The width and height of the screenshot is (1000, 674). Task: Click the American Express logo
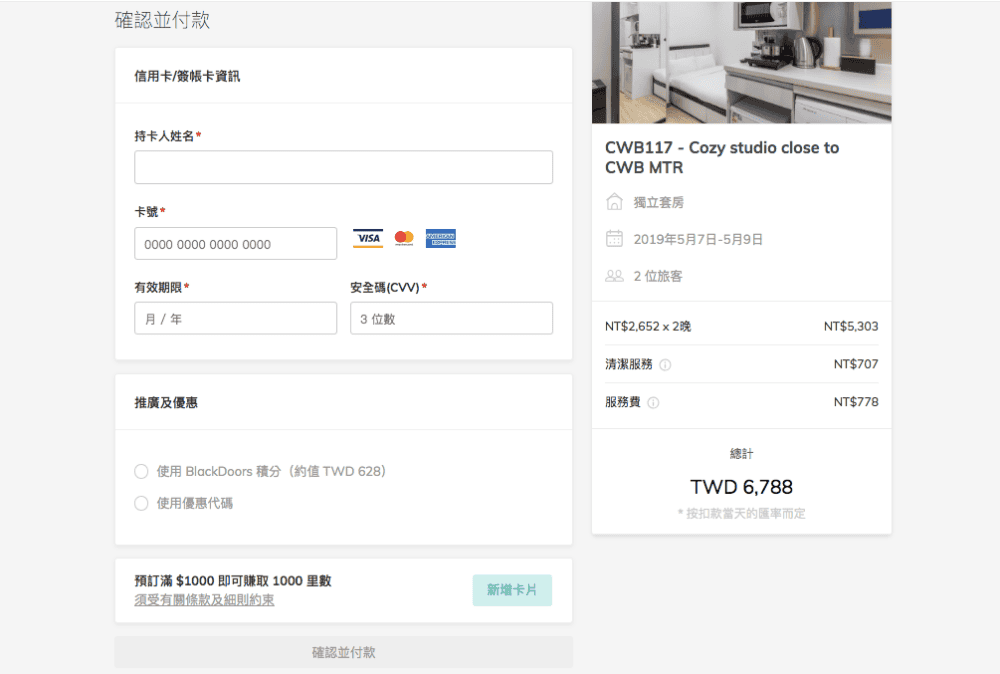[x=441, y=238]
